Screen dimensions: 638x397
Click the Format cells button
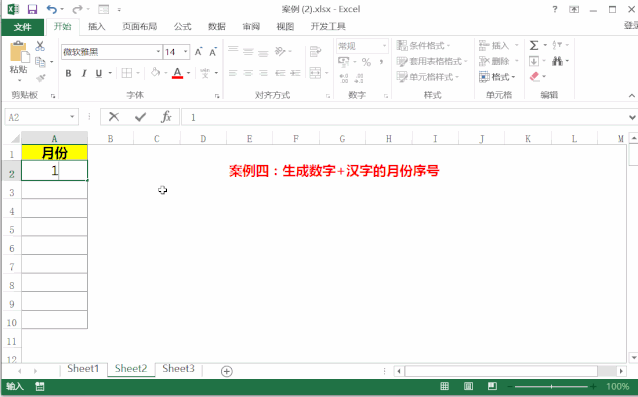(497, 76)
